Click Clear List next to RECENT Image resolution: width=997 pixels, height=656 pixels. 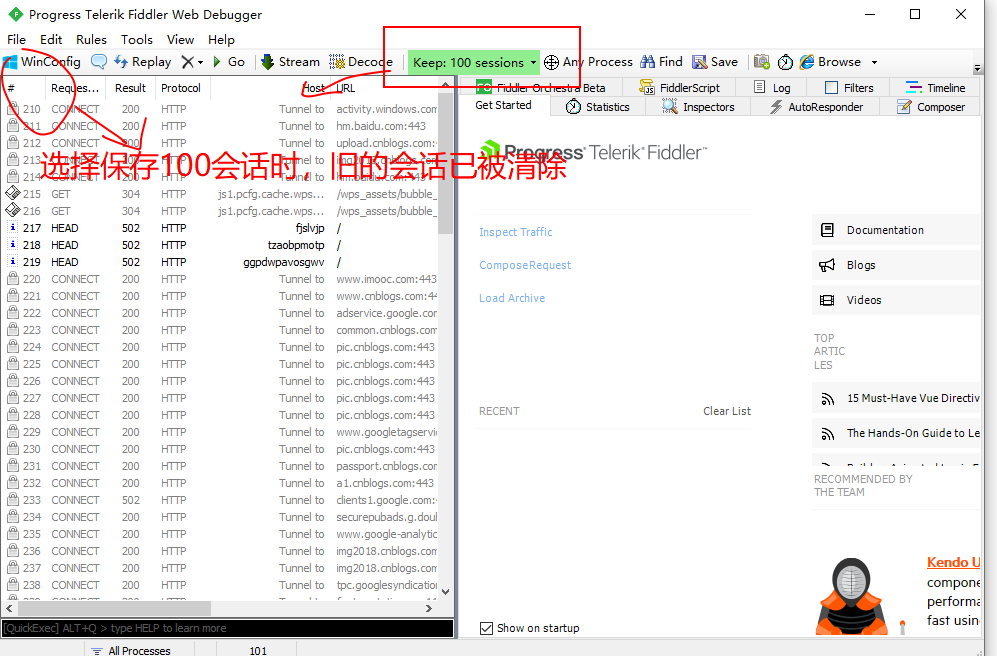tap(727, 411)
